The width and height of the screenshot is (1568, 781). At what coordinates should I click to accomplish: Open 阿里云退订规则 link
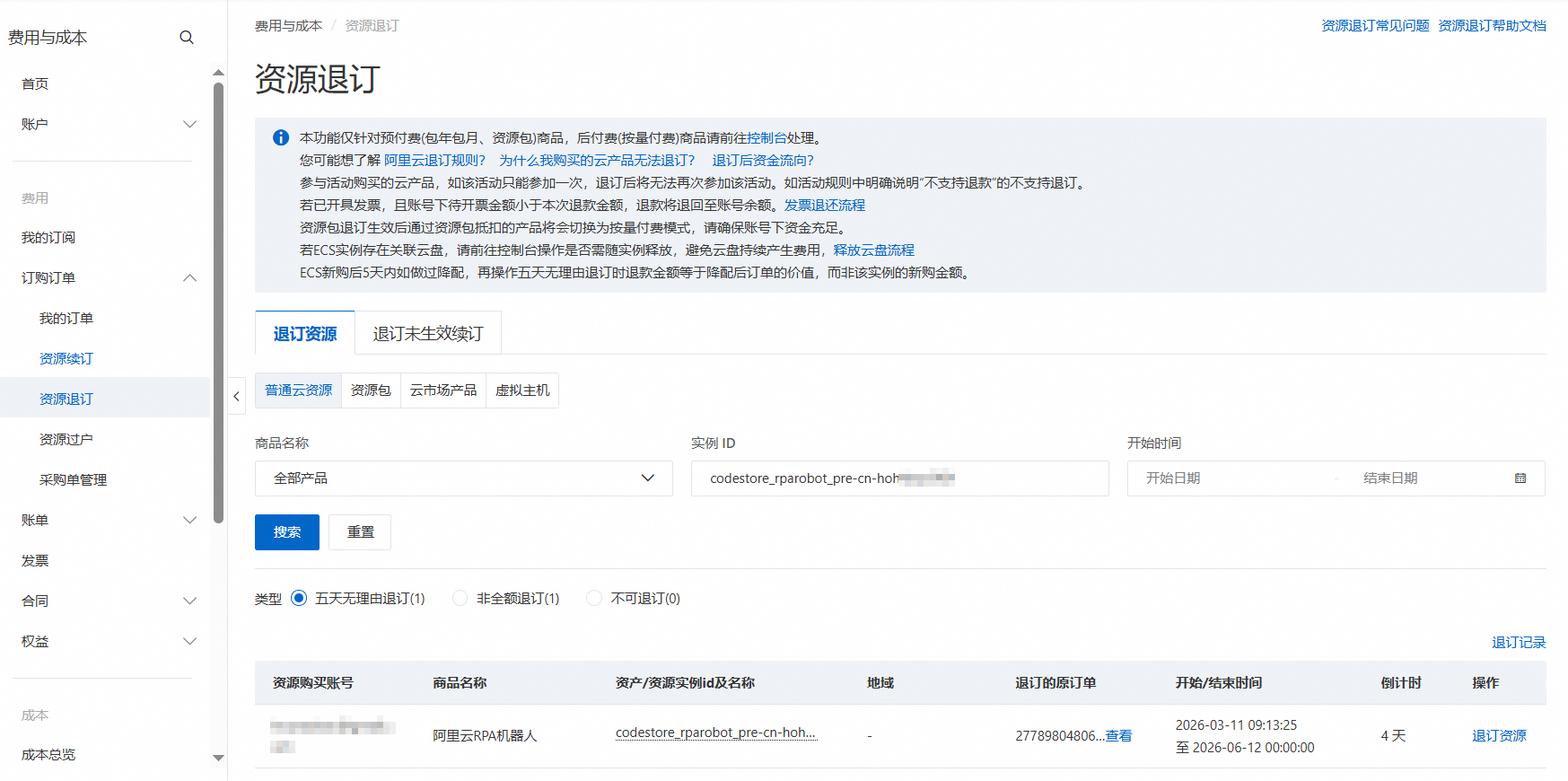click(x=434, y=161)
